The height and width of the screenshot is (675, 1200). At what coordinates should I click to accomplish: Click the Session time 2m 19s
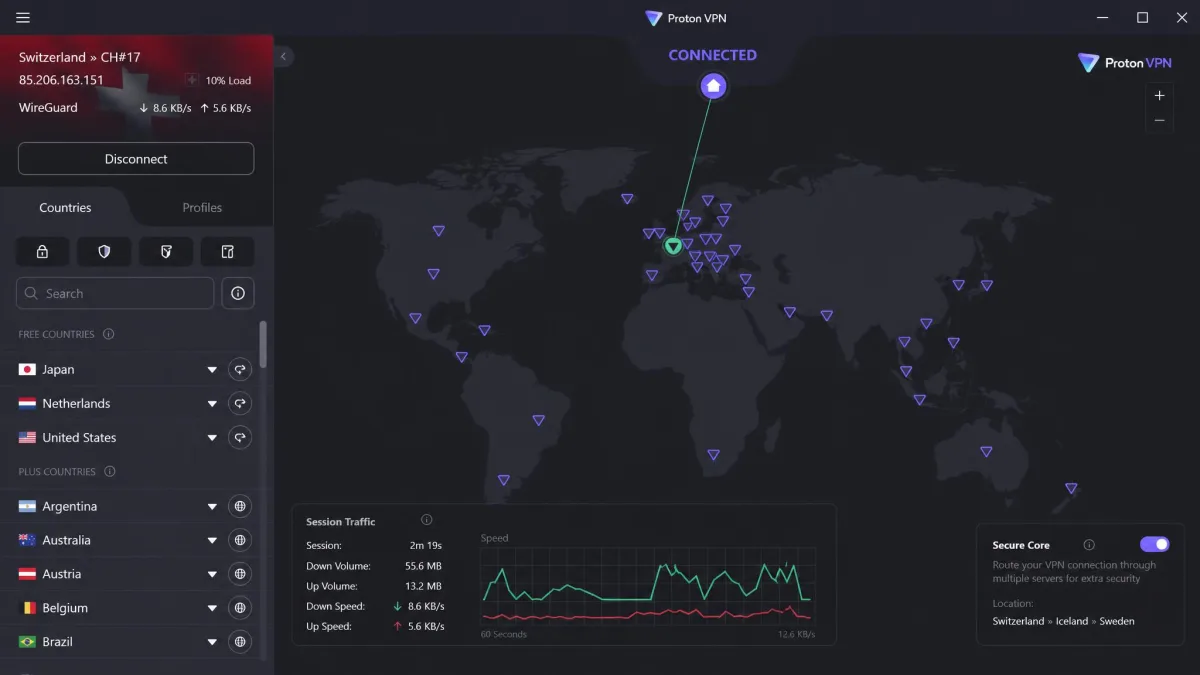tap(425, 545)
